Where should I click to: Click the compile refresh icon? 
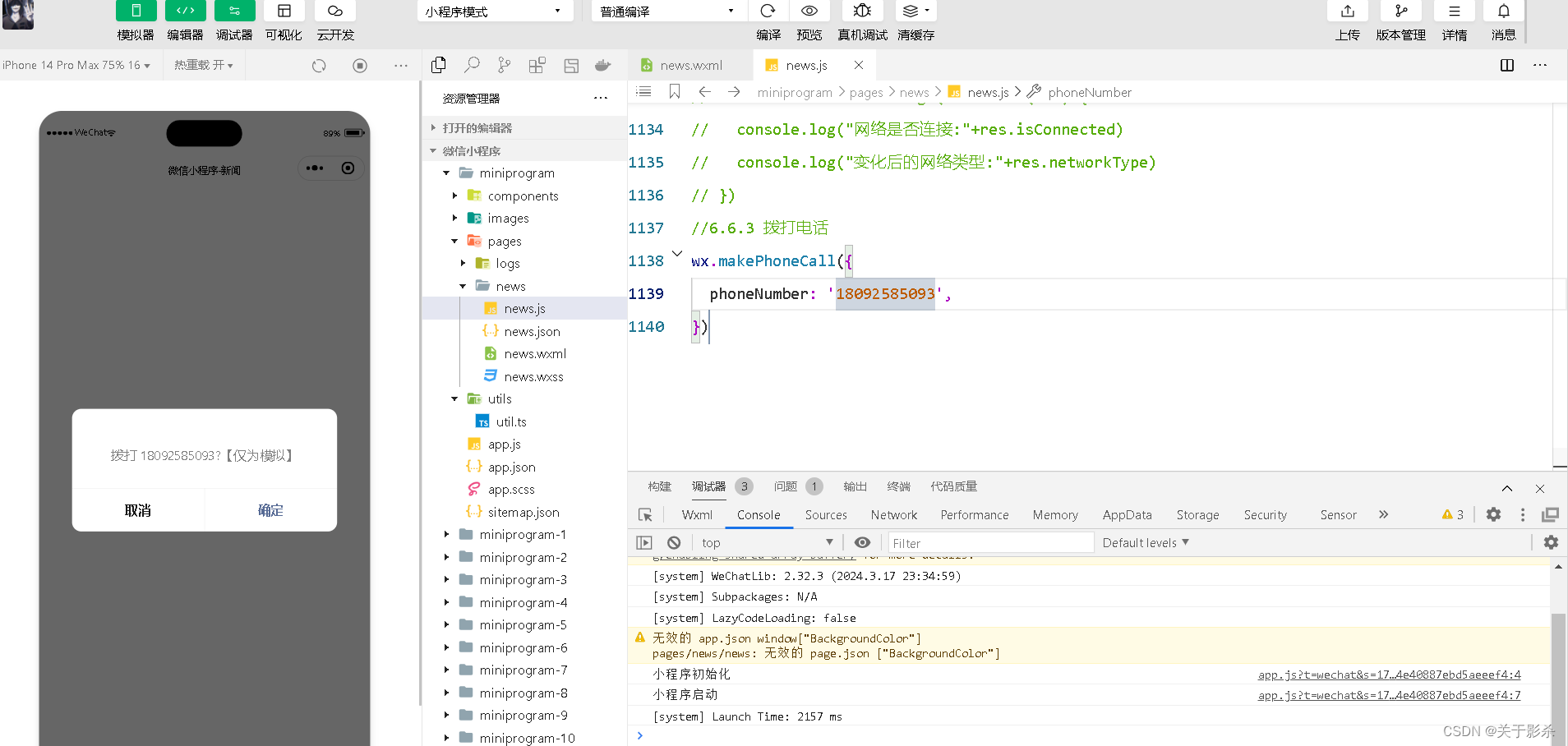pos(768,11)
